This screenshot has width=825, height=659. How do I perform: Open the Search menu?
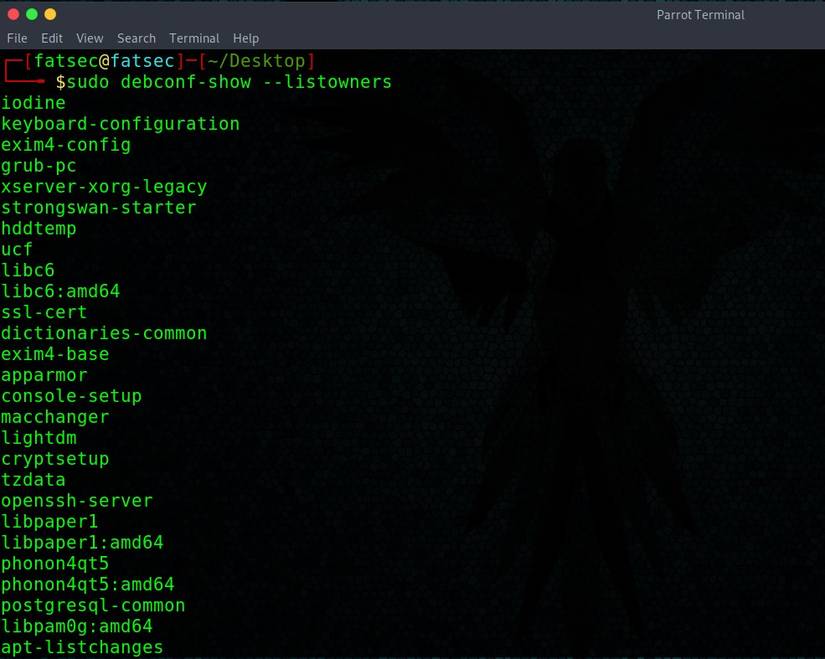pyautogui.click(x=136, y=38)
